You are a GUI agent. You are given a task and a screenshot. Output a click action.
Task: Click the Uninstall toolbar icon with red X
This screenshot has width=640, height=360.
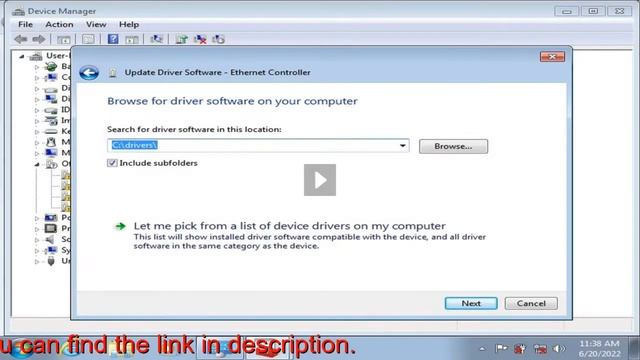click(x=200, y=39)
